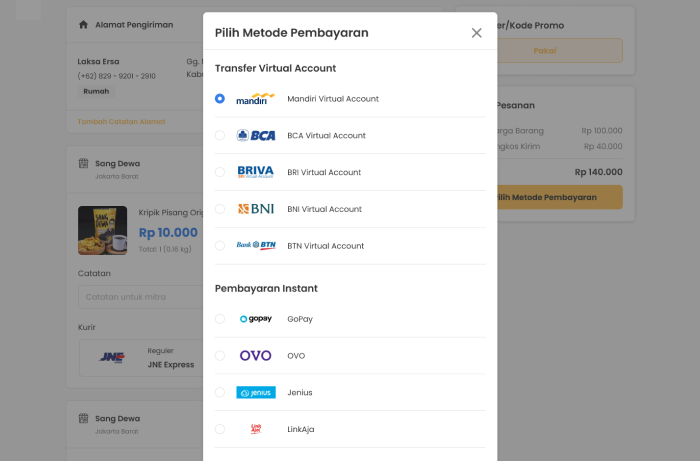Click the LinkAja logo icon
Screen dimensions: 700x461
coord(256,429)
